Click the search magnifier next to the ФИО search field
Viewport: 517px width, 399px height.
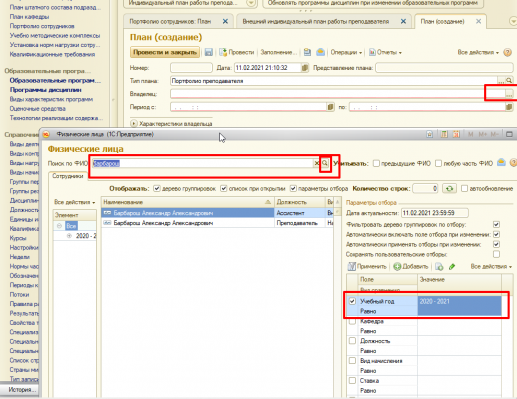tap(325, 163)
